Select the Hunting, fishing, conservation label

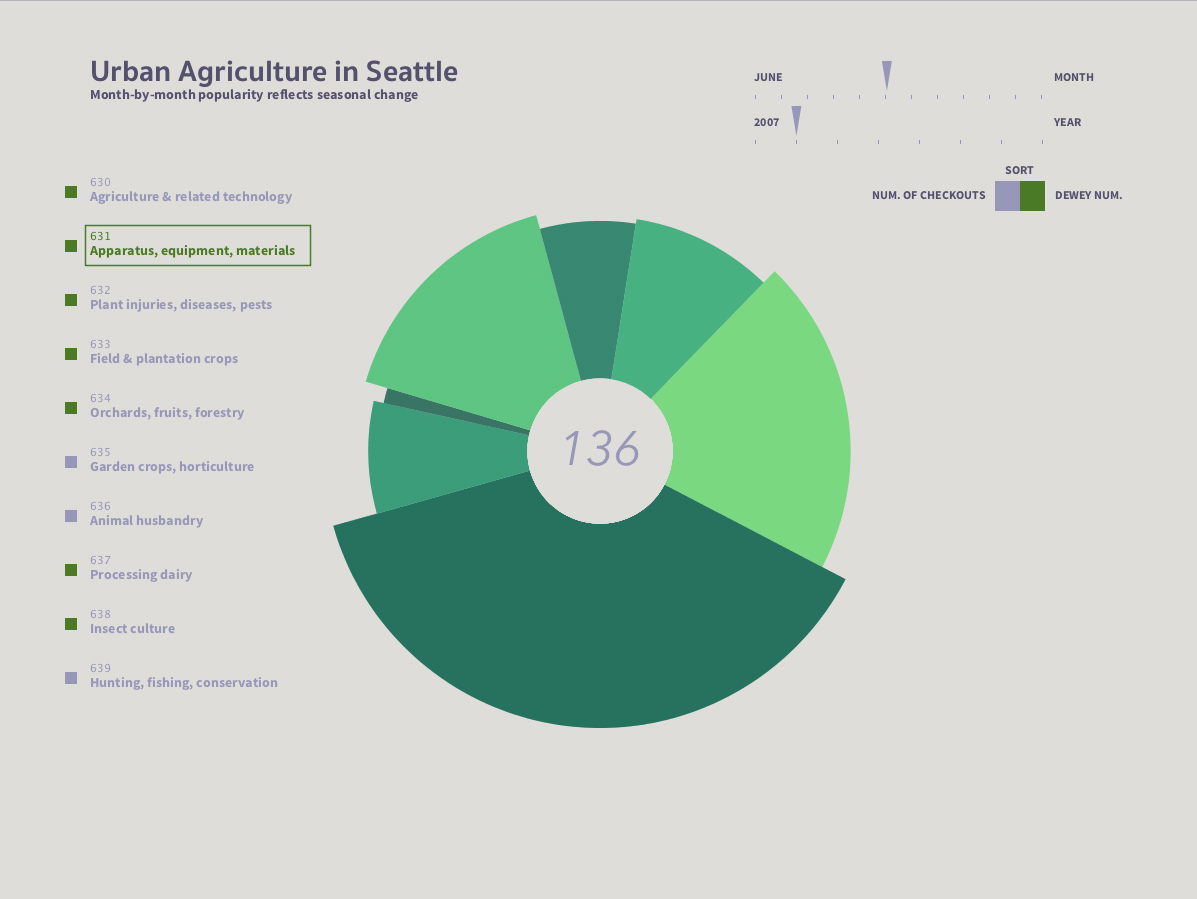184,683
